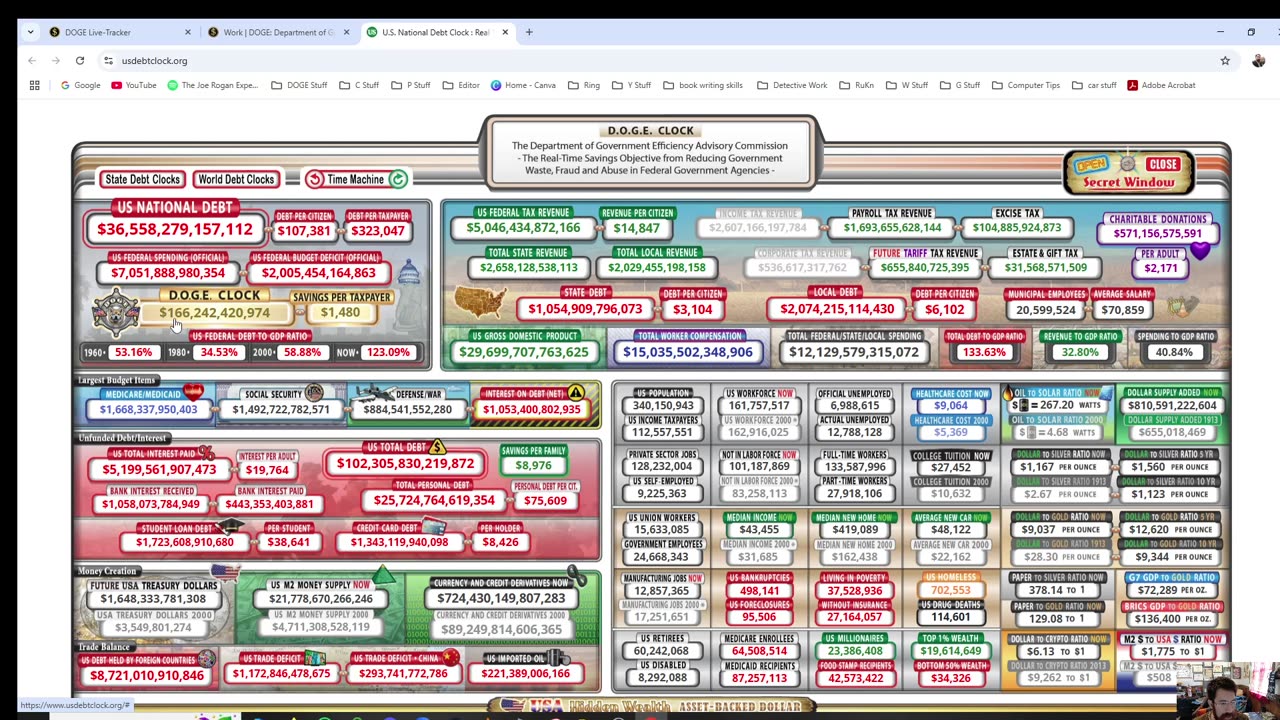Reload the current page
This screenshot has height=720, width=1280.
[x=80, y=61]
